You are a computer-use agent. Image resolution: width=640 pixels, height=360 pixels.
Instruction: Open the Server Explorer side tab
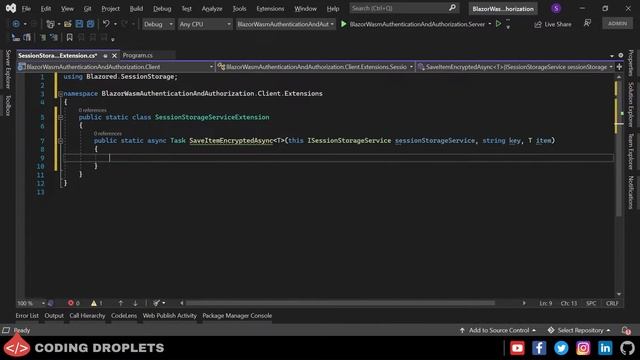8,69
